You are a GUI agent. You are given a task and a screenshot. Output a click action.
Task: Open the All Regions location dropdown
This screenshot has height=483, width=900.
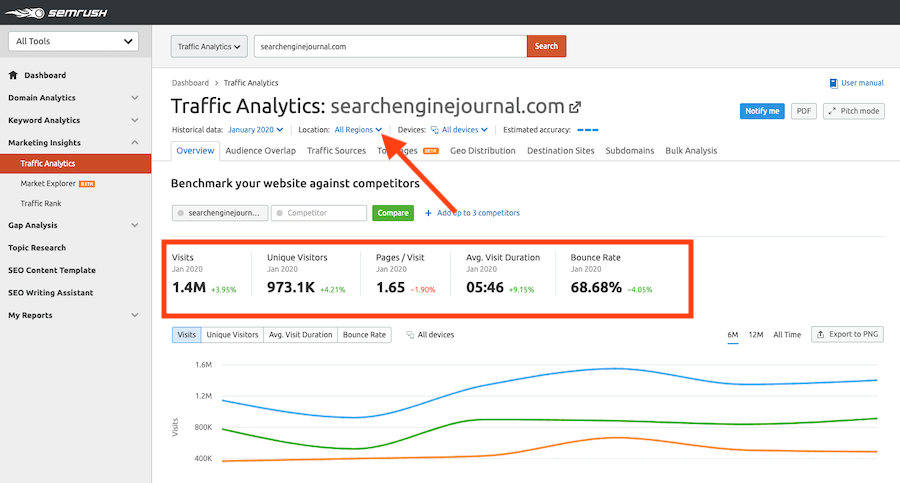point(358,130)
